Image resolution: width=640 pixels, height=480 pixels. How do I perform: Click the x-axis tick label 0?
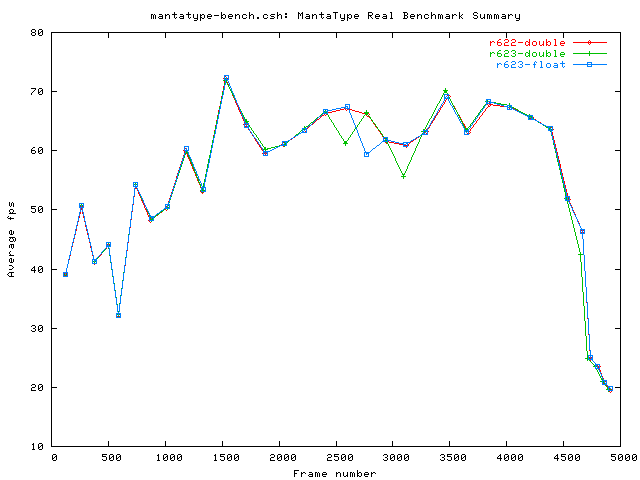pos(54,458)
